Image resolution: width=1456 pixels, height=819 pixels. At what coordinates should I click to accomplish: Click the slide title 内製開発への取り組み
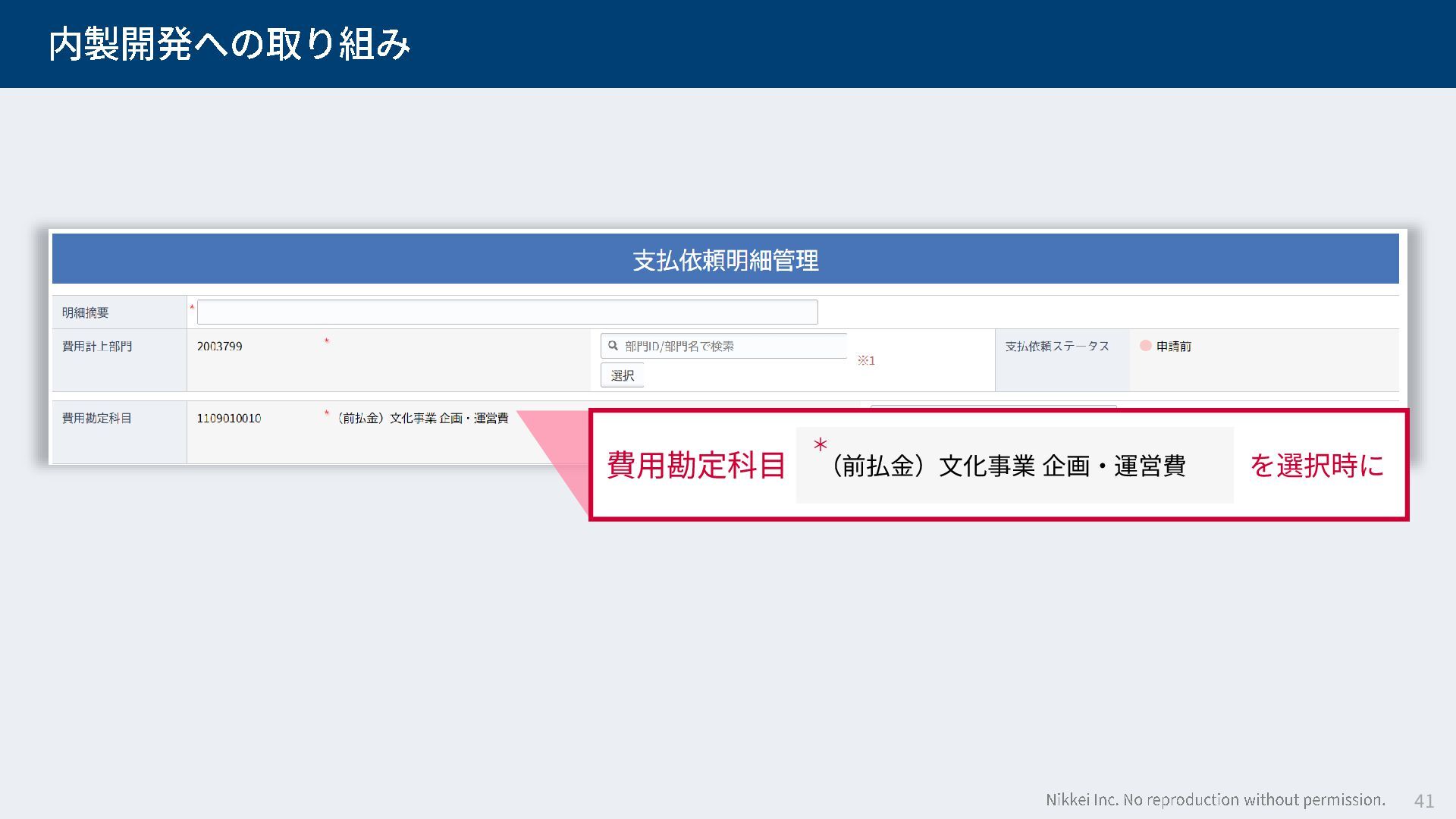pyautogui.click(x=229, y=44)
